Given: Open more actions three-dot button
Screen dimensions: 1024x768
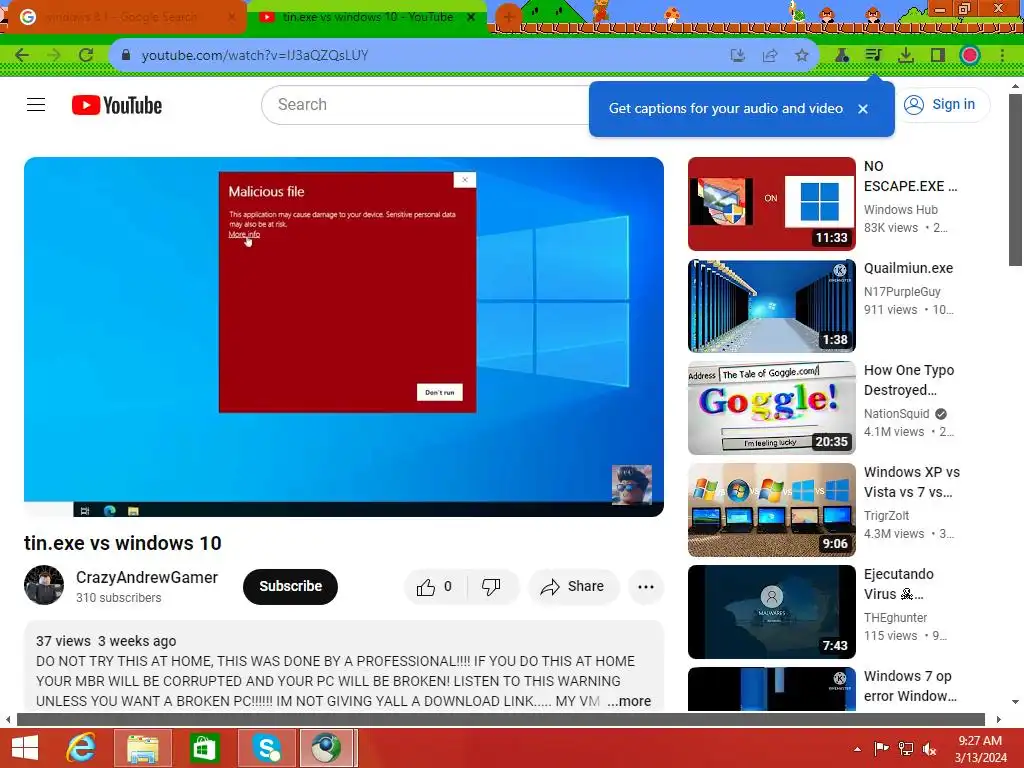Looking at the screenshot, I should [x=646, y=586].
